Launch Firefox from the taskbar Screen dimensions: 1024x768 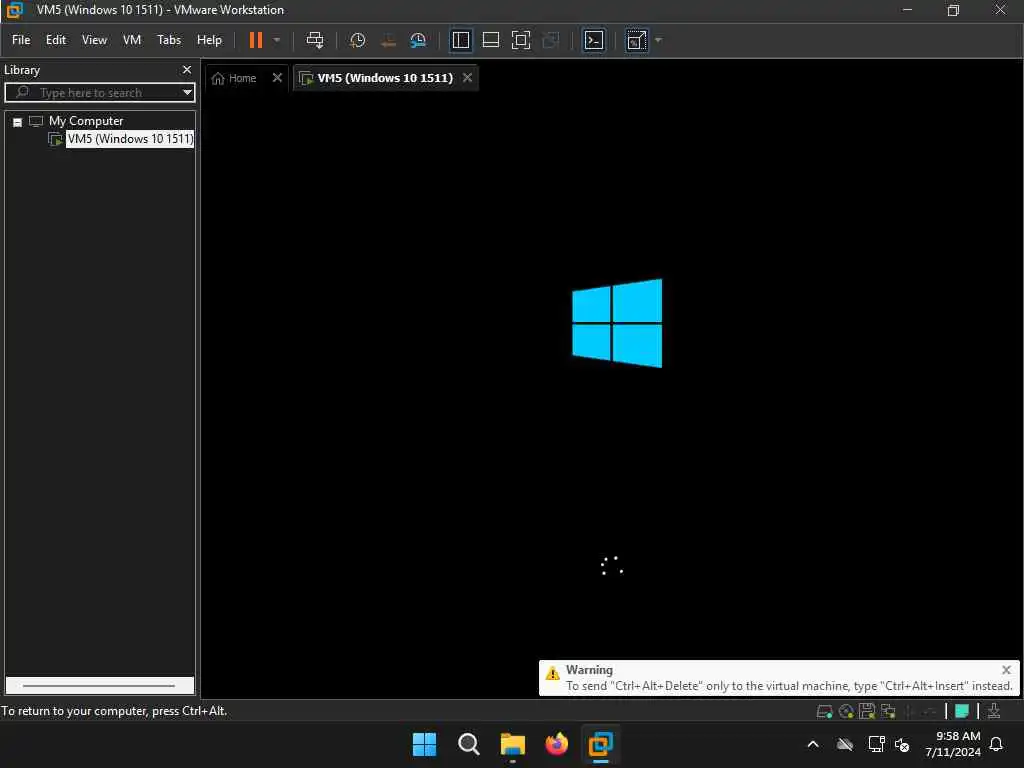tap(556, 744)
